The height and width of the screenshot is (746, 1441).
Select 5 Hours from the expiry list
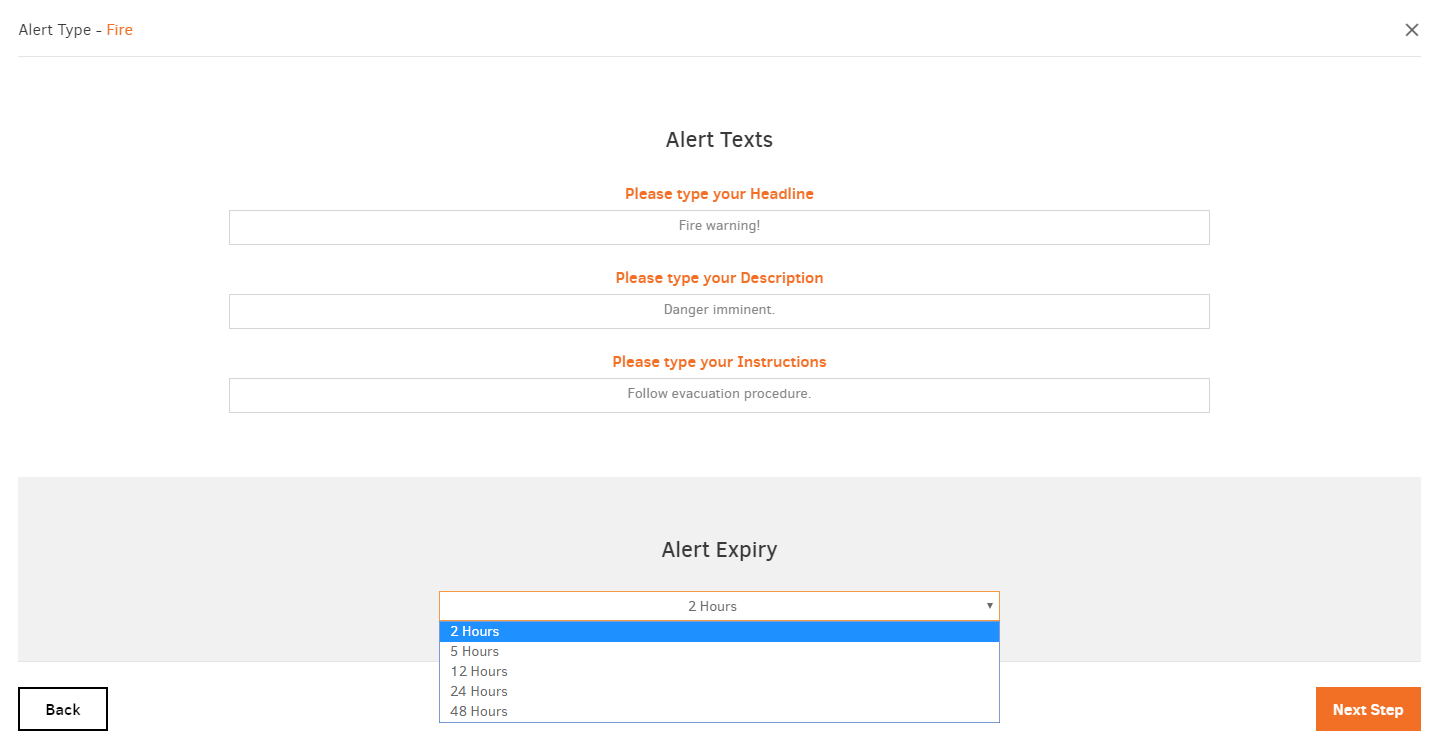[719, 652]
